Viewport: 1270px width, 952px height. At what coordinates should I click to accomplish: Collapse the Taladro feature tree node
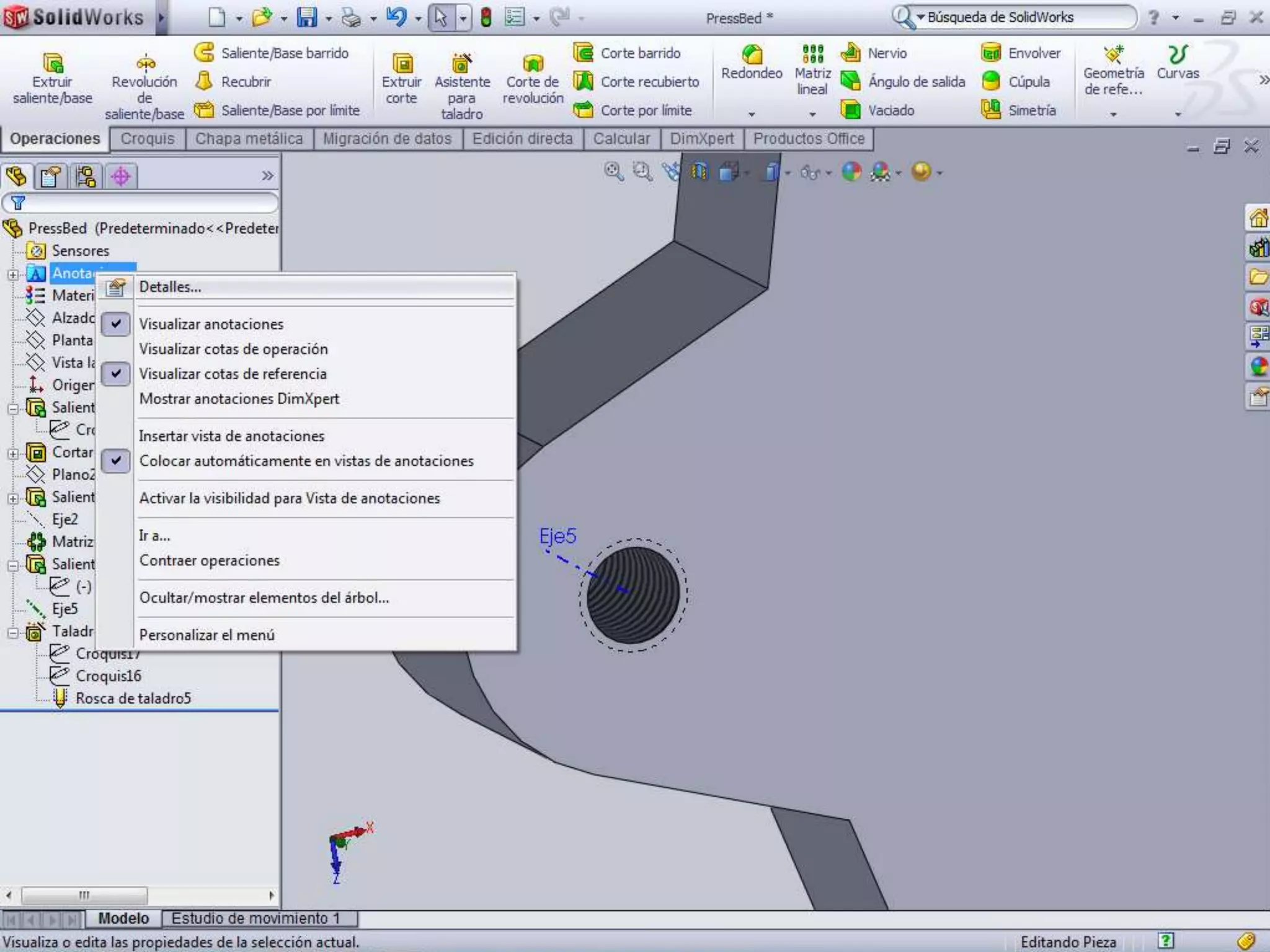[13, 633]
